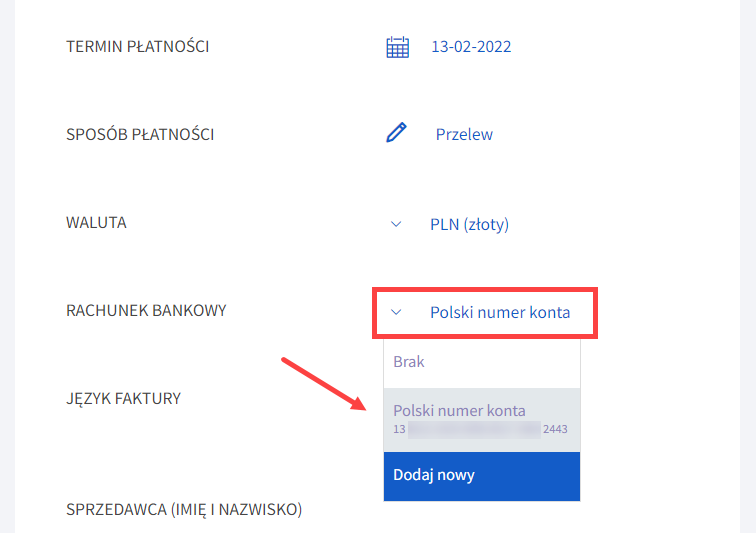
Task: Select the account number ending 2443
Action: (480, 429)
